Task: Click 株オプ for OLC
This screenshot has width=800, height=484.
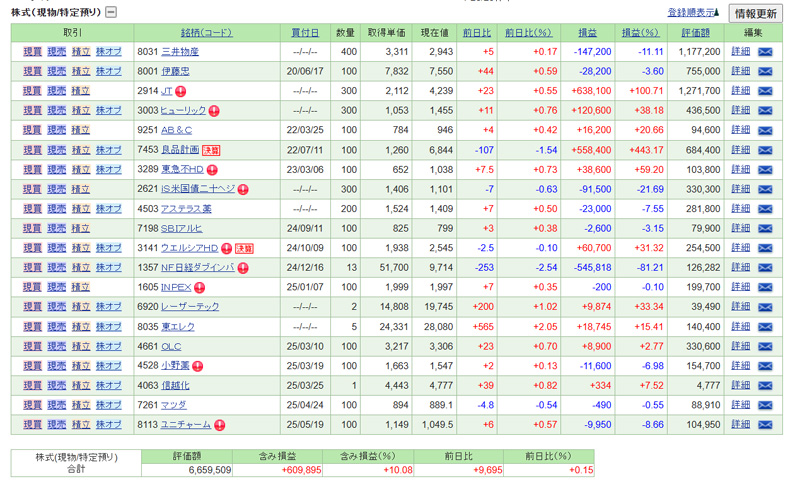Action: coord(109,347)
